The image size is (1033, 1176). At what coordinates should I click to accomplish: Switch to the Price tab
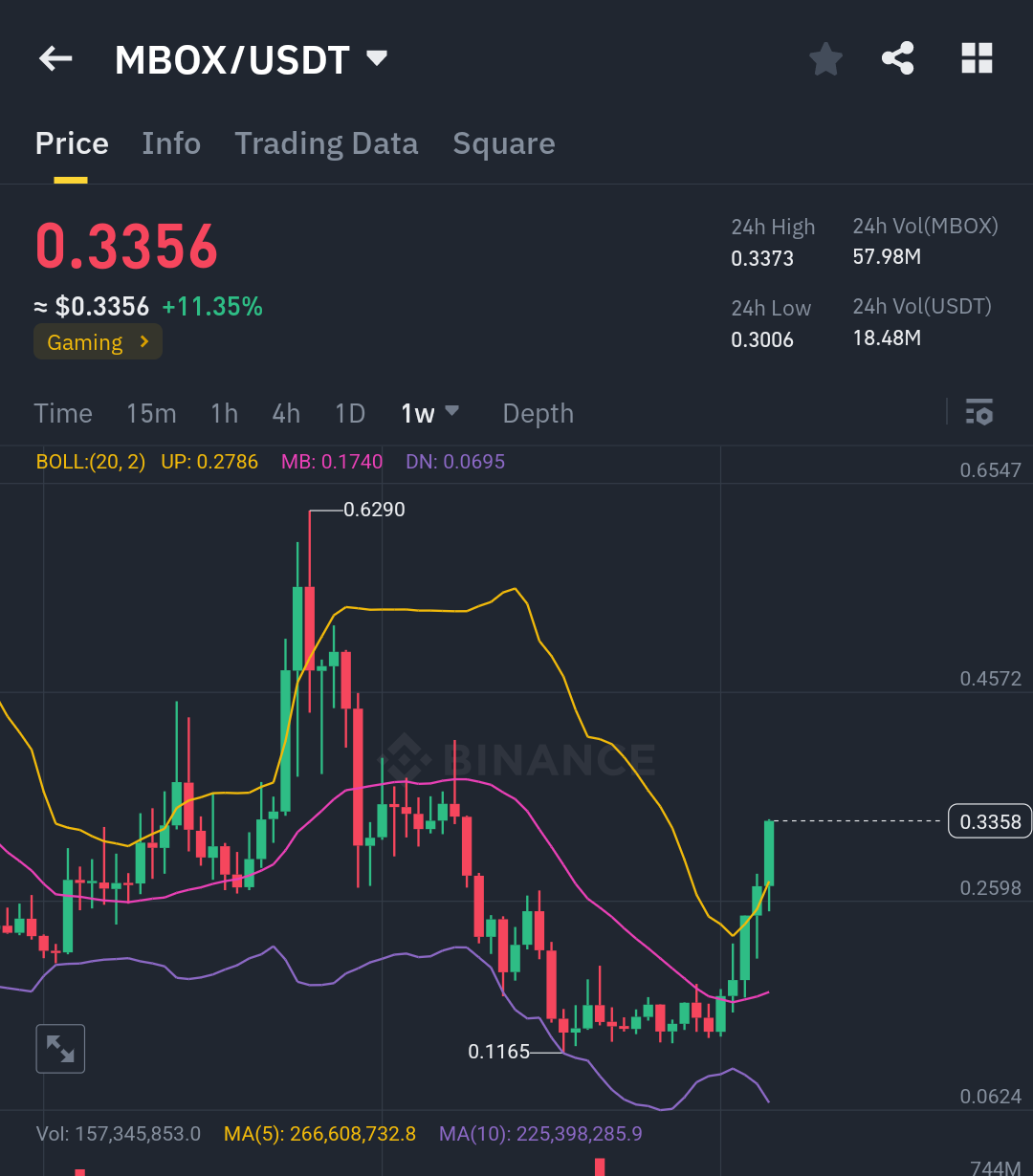(72, 143)
